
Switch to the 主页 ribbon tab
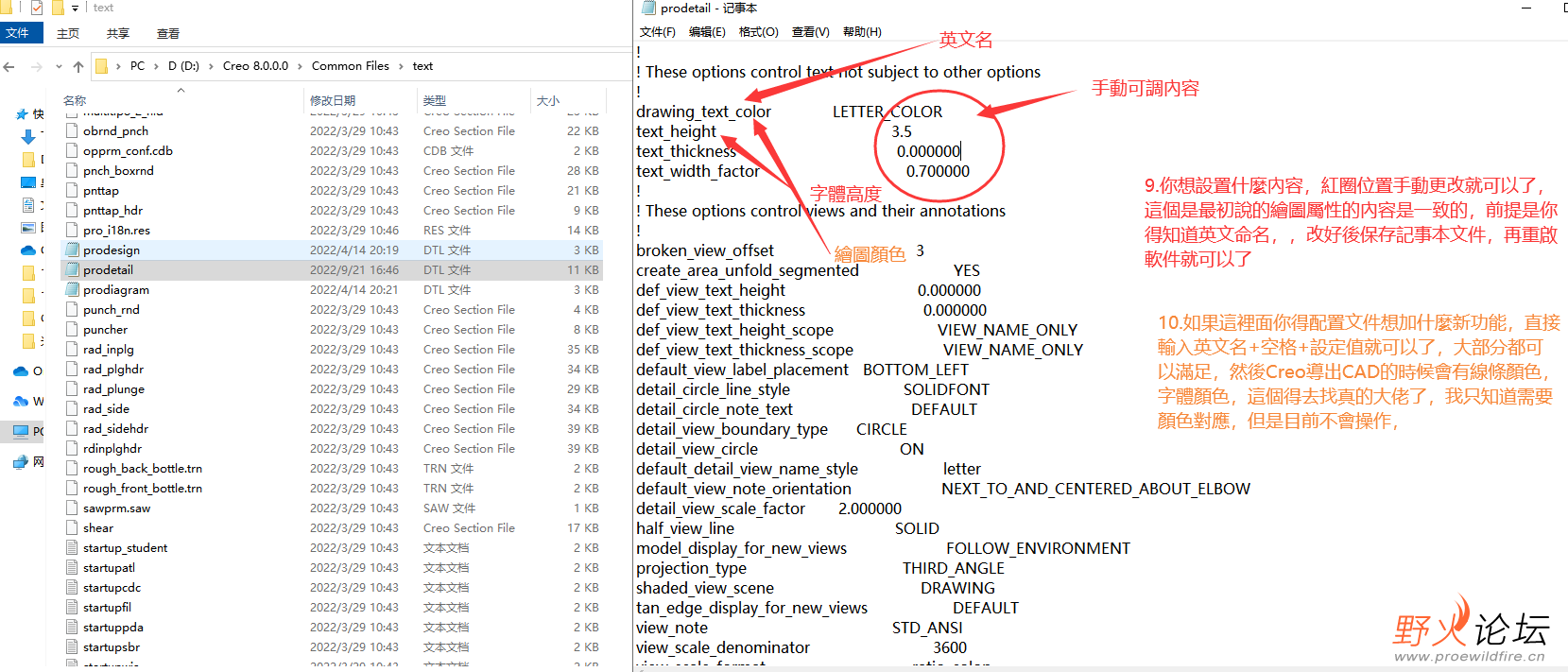[68, 33]
